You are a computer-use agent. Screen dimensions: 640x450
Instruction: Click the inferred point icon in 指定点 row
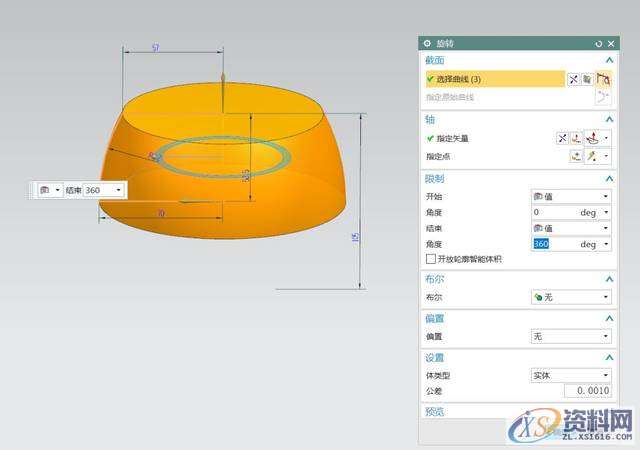(x=593, y=156)
